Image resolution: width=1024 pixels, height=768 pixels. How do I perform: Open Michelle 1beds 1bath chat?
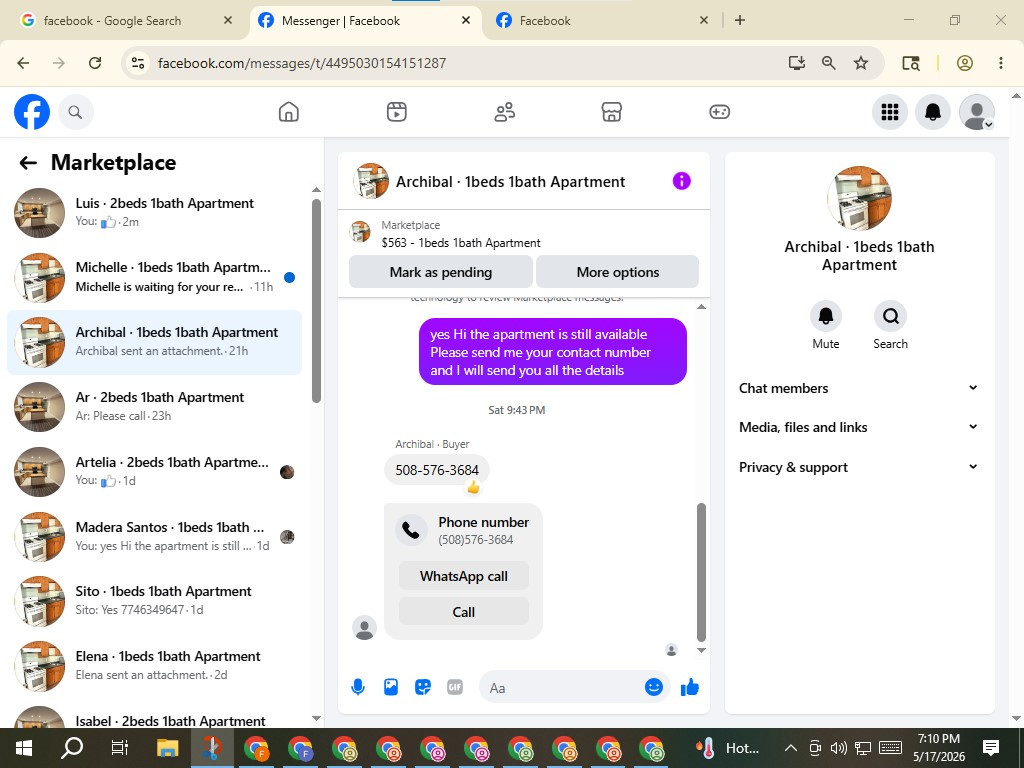point(154,277)
